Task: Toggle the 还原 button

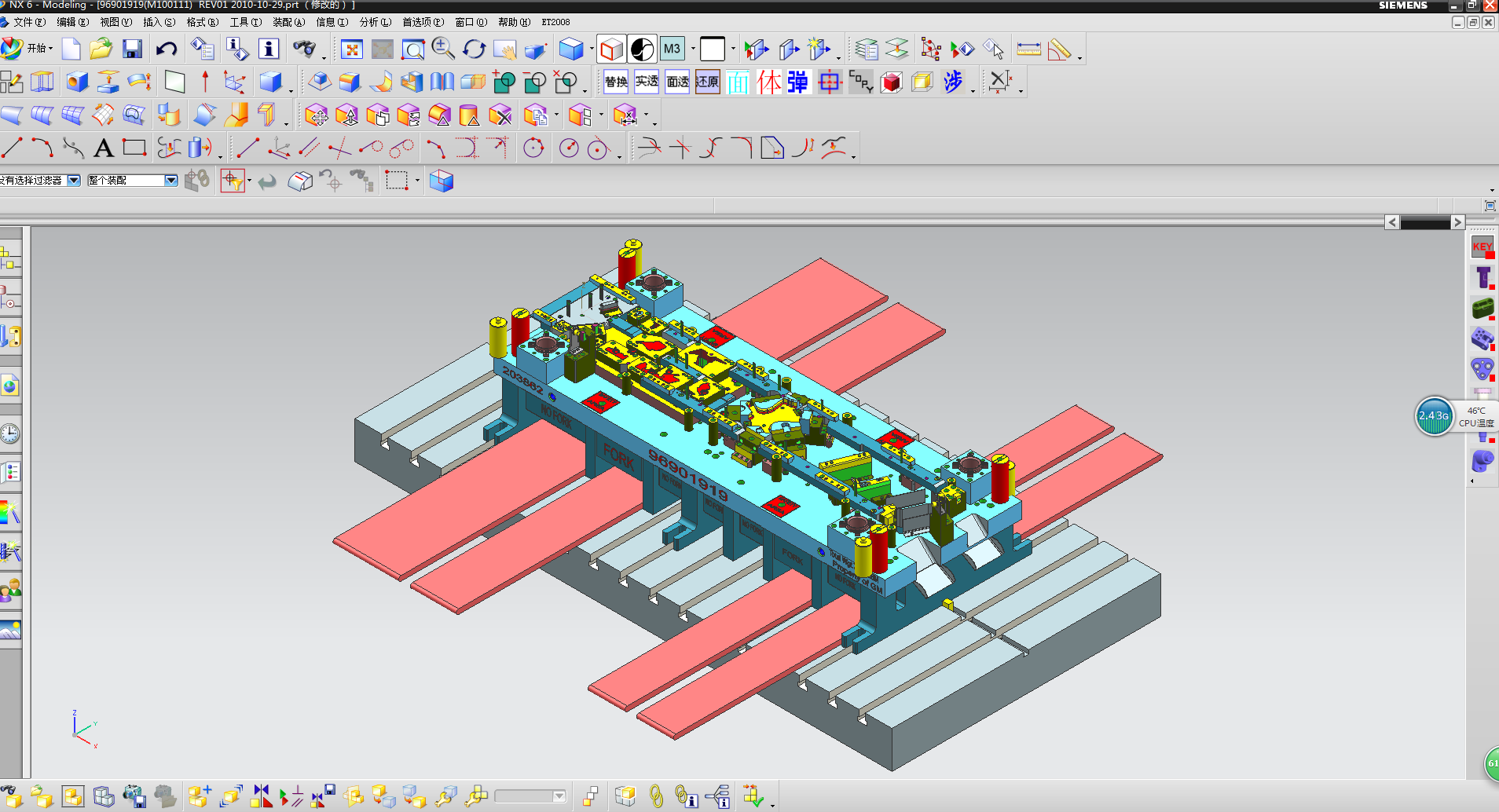Action: point(707,82)
